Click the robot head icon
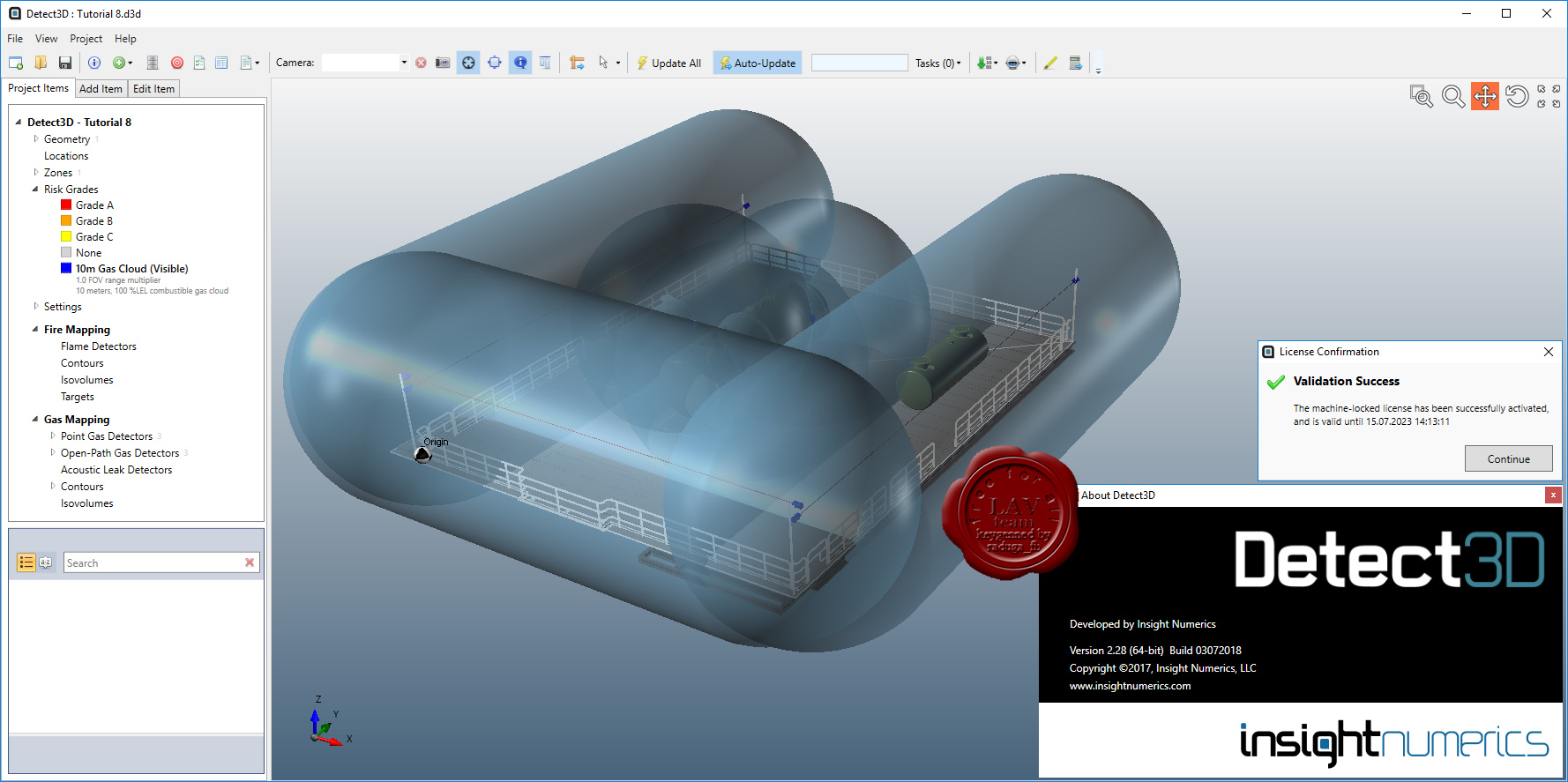 [x=1012, y=63]
